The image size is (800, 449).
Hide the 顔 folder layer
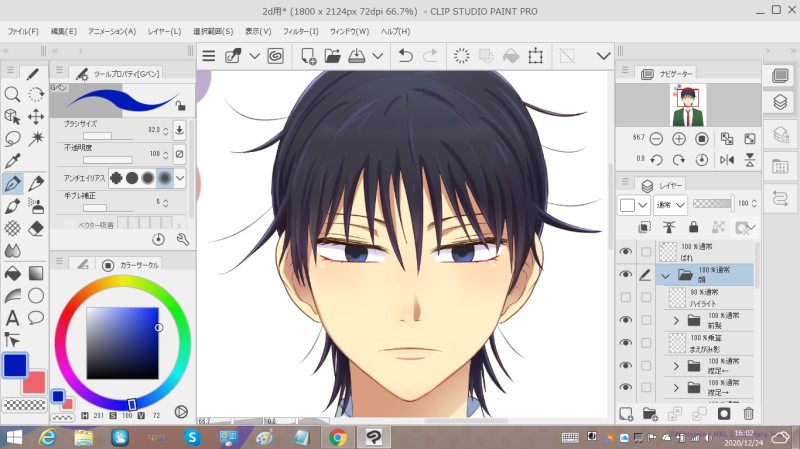(626, 275)
